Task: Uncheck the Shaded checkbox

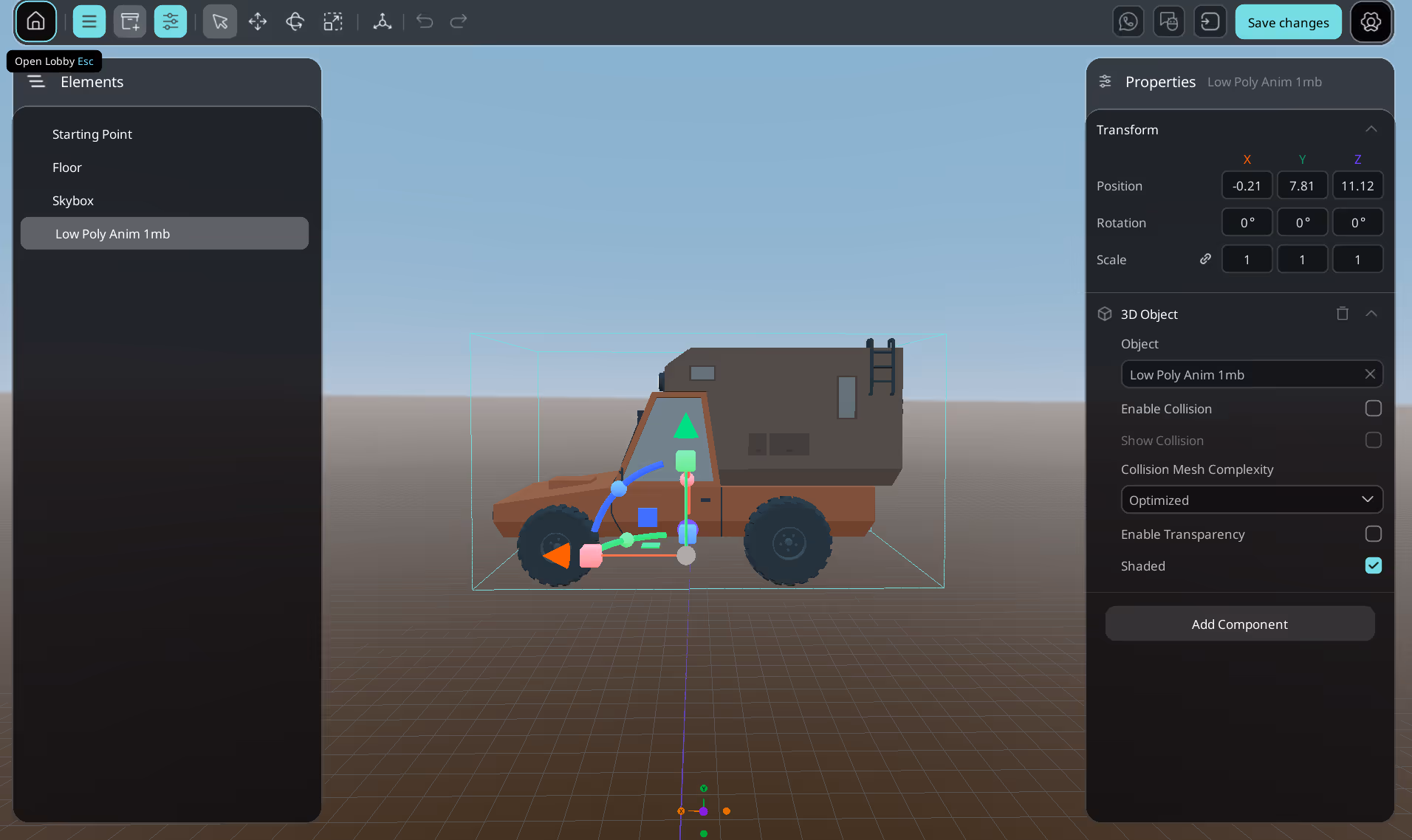Action: (1373, 565)
